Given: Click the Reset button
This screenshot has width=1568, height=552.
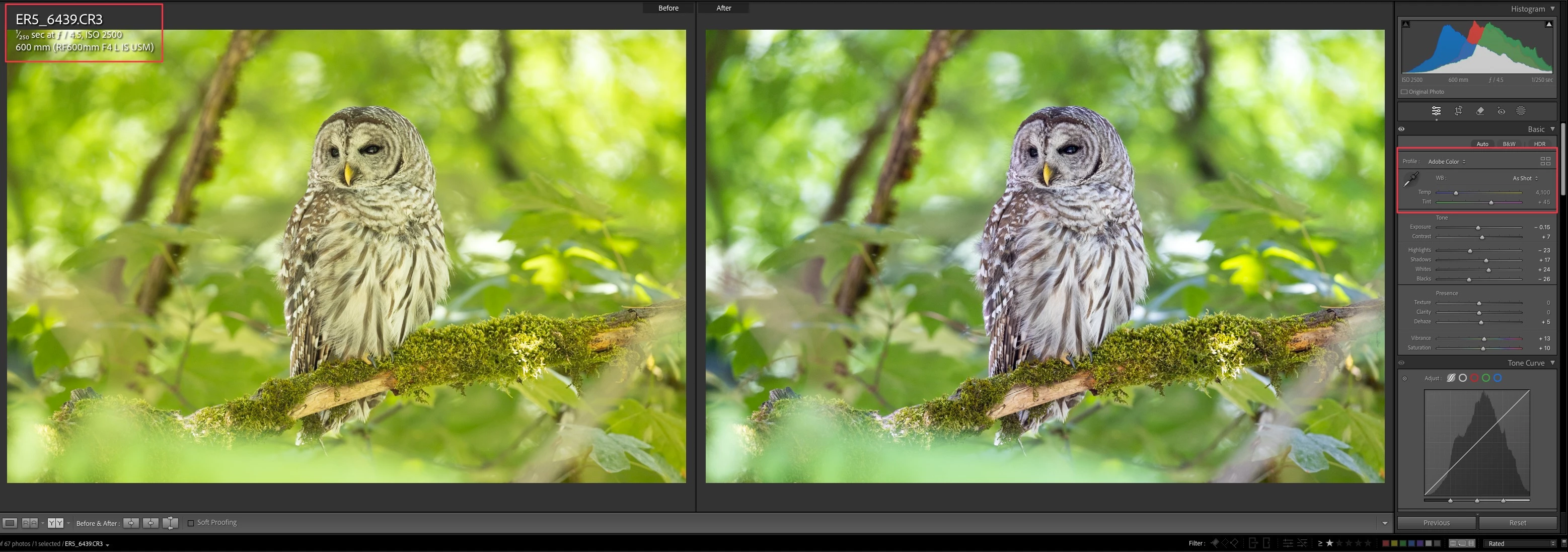Looking at the screenshot, I should pyautogui.click(x=1518, y=523).
